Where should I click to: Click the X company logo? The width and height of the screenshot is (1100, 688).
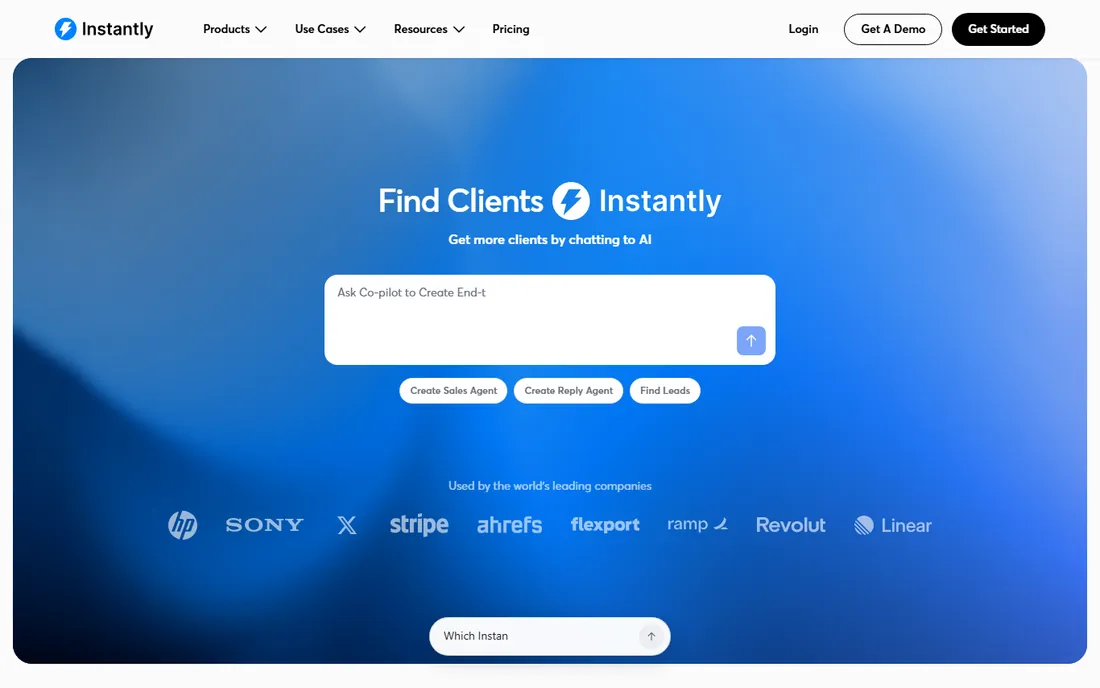347,525
